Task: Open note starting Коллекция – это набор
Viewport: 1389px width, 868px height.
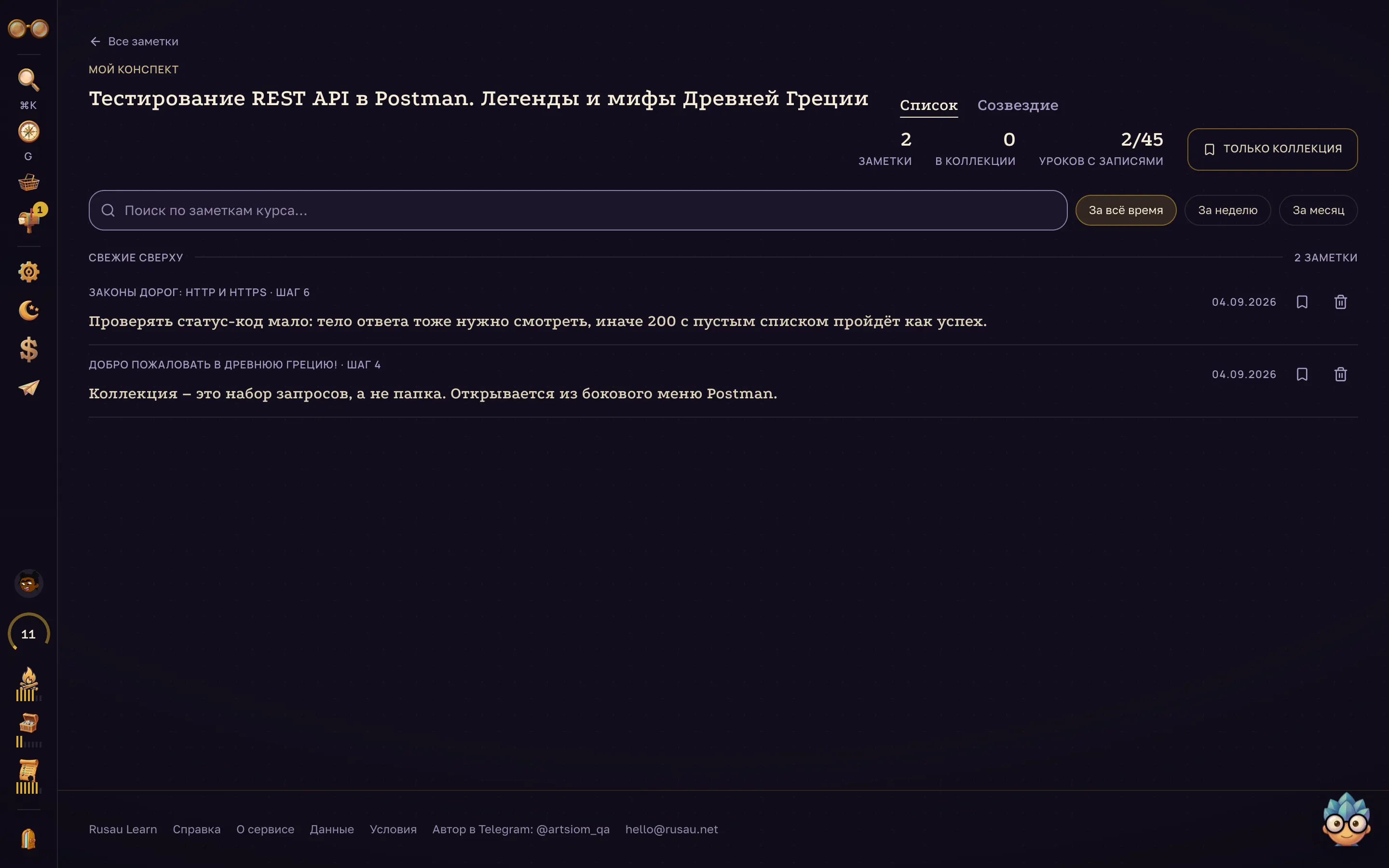Action: pyautogui.click(x=433, y=393)
